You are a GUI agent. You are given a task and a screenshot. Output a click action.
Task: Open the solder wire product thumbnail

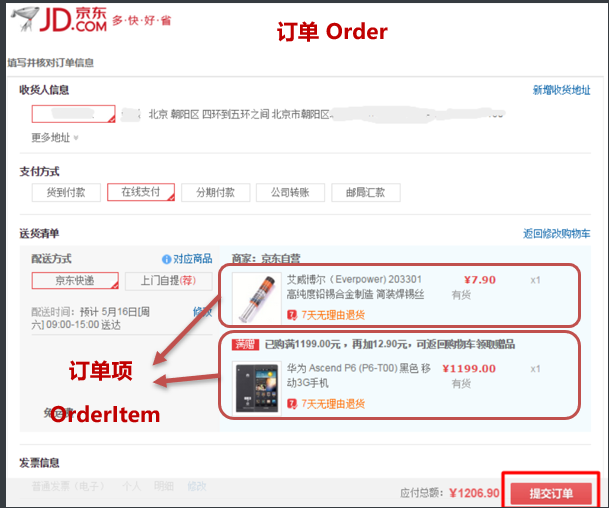[257, 298]
